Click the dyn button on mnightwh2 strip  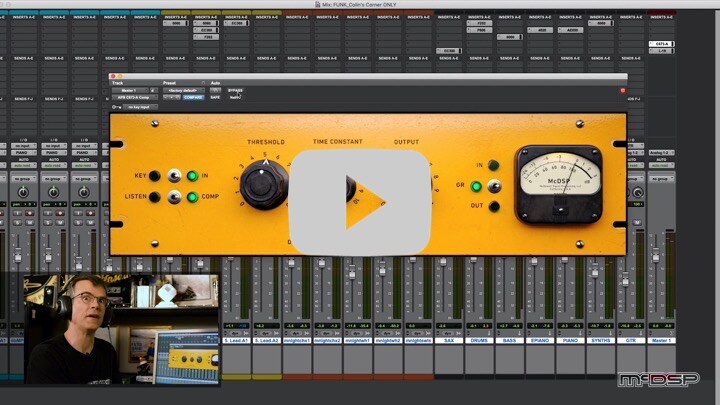(x=388, y=333)
